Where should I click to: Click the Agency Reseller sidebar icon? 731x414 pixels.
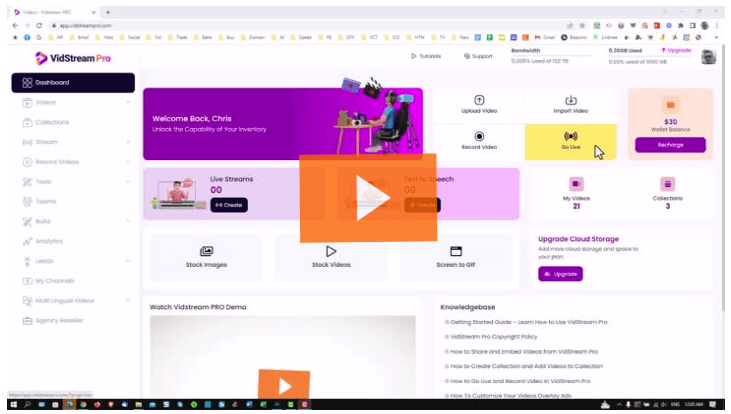point(27,321)
